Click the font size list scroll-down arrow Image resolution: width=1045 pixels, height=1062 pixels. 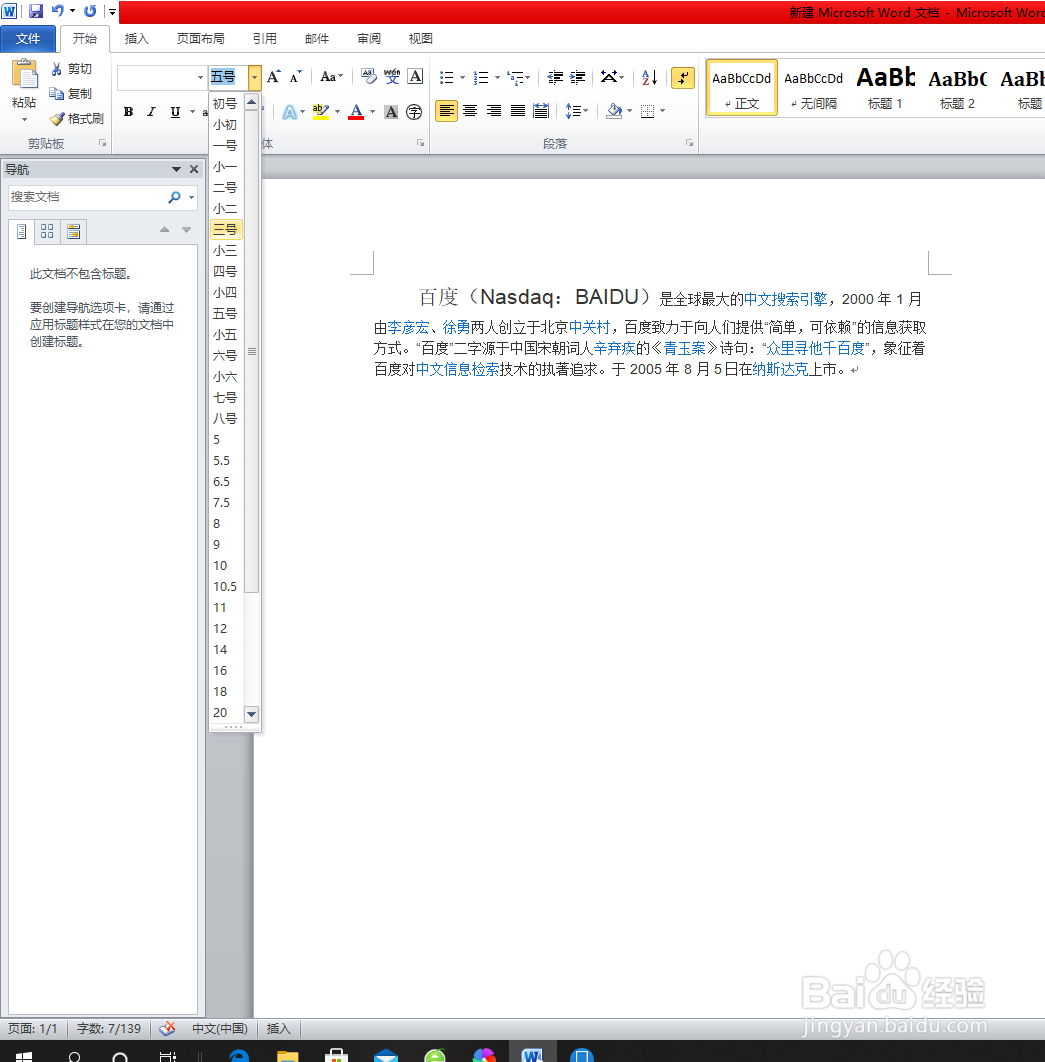pos(251,714)
